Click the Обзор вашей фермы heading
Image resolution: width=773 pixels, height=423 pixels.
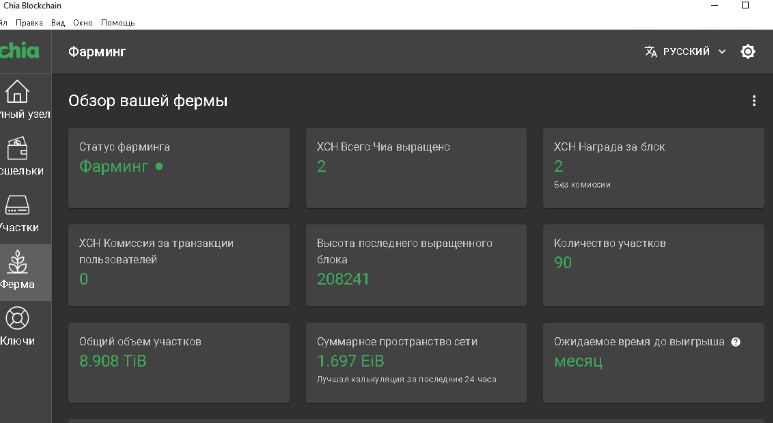(148, 101)
